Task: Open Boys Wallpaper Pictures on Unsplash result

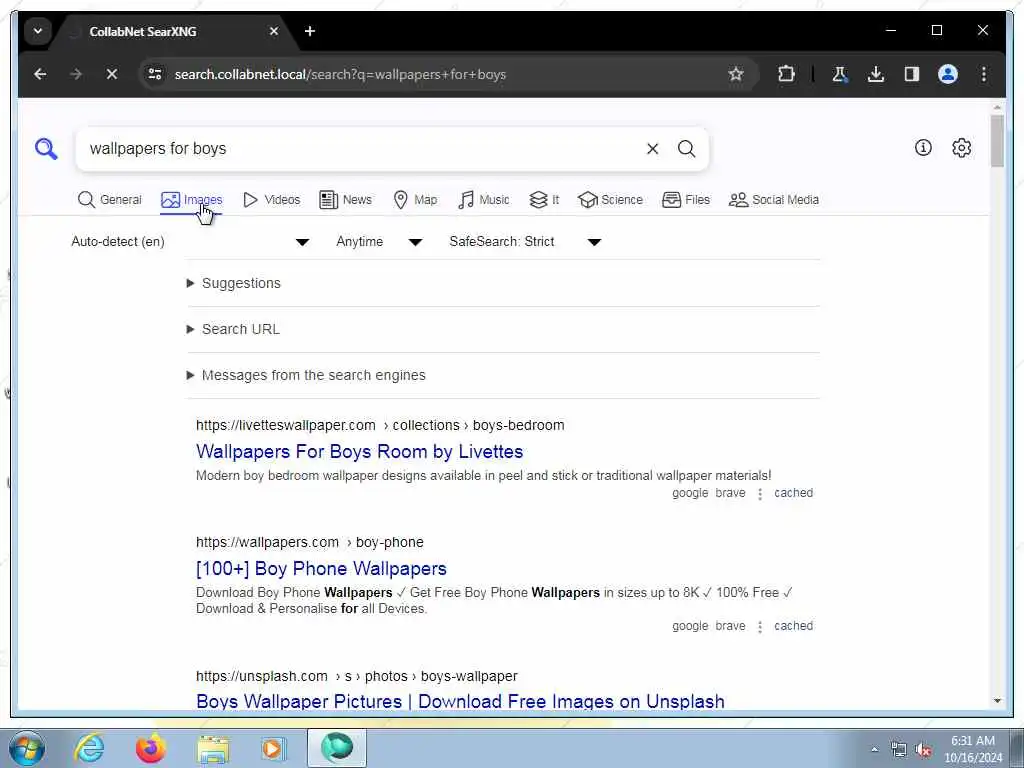Action: (x=460, y=701)
